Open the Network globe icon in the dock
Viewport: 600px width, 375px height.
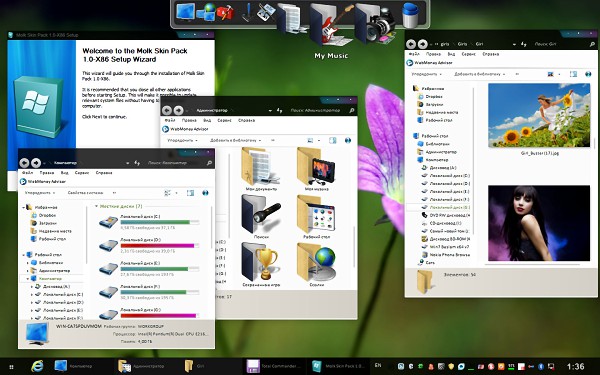tap(206, 13)
